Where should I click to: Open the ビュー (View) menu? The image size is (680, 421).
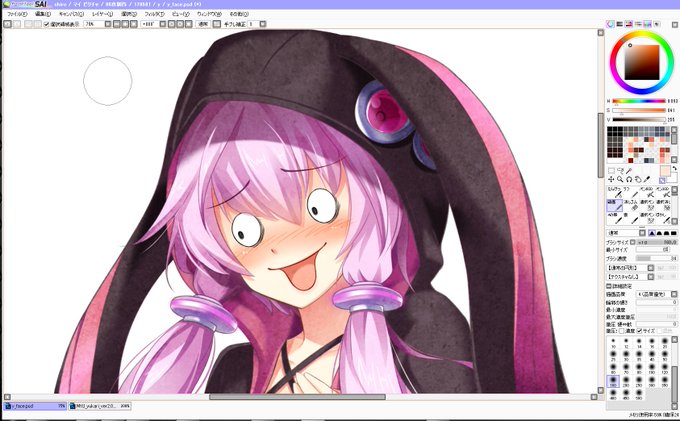coord(180,14)
